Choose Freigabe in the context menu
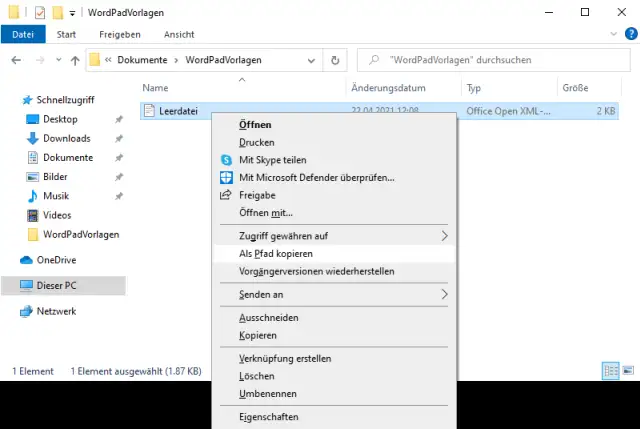640x429 pixels. 334,195
